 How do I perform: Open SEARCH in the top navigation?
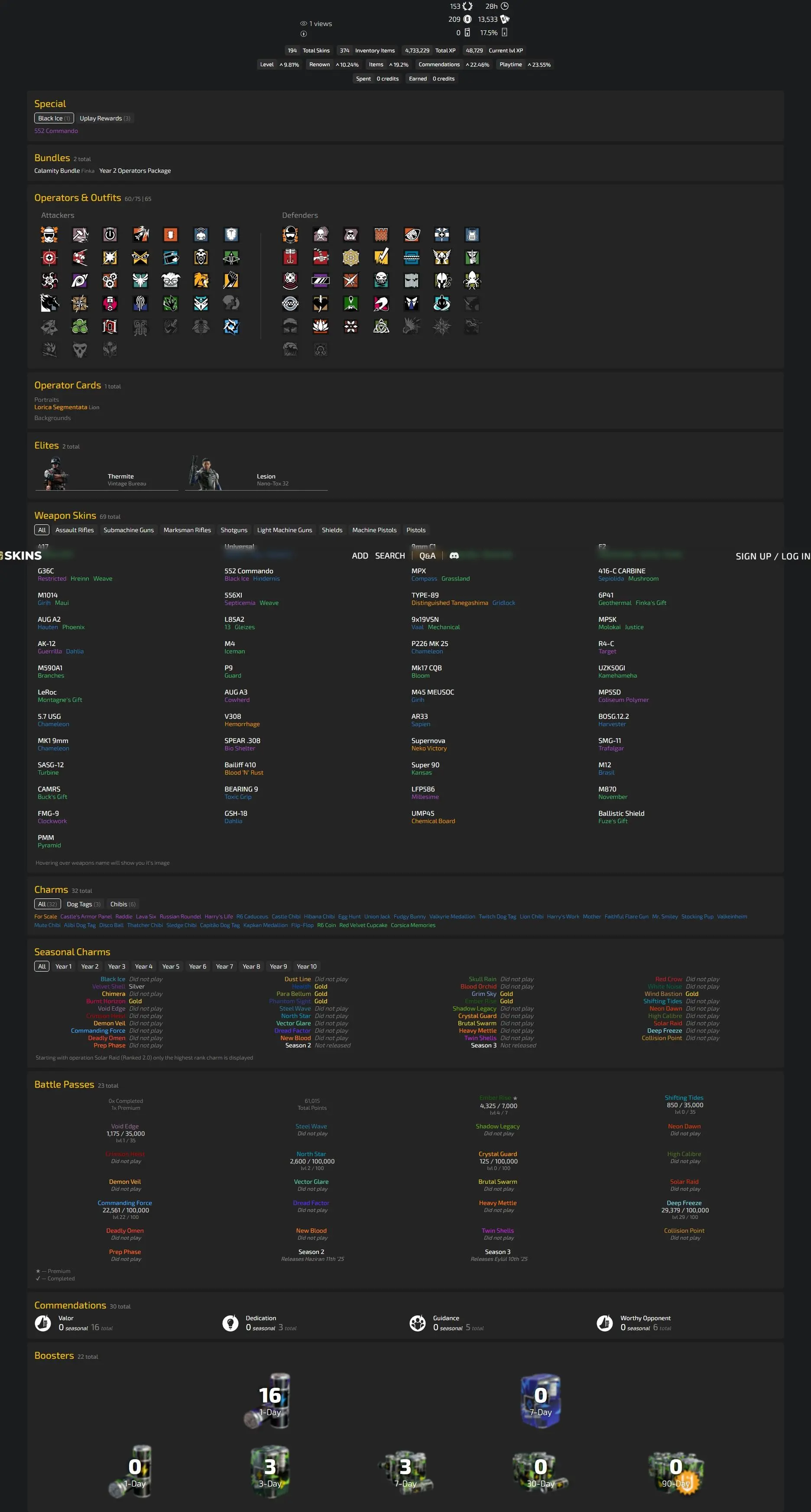(x=390, y=556)
